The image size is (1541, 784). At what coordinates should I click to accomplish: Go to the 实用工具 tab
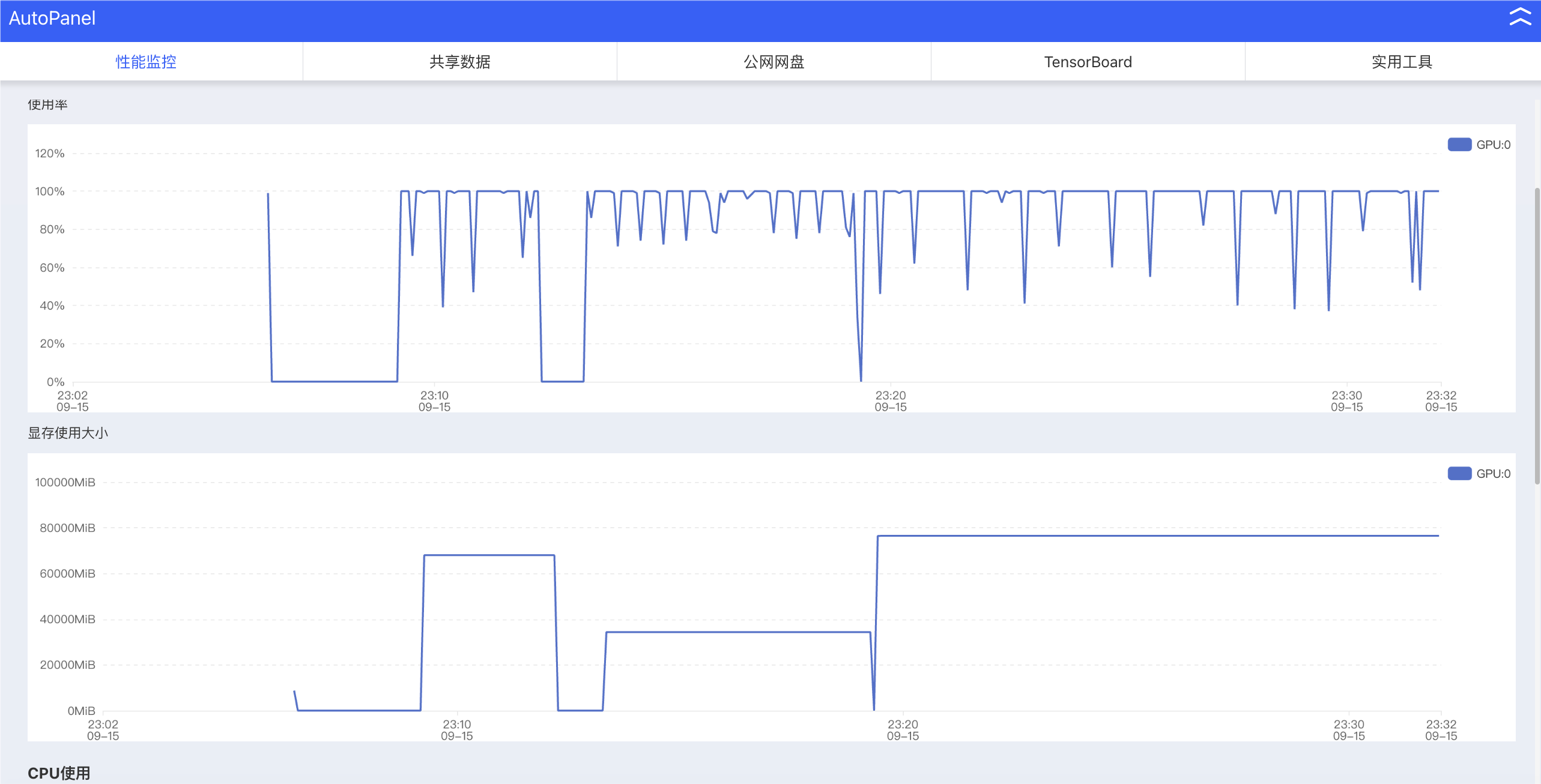(1402, 62)
